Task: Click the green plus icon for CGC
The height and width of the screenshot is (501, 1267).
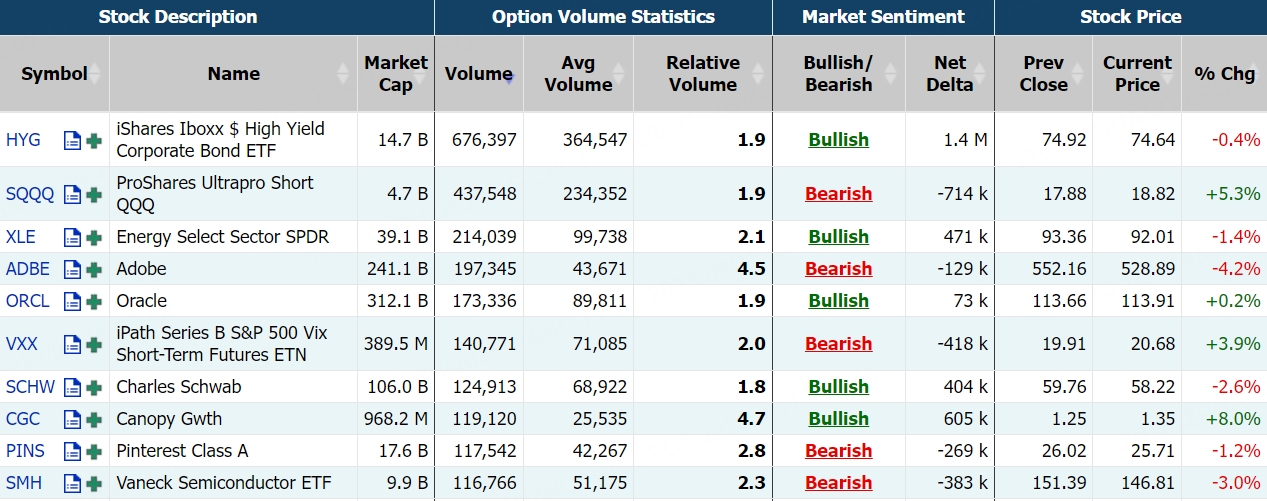Action: click(x=94, y=420)
